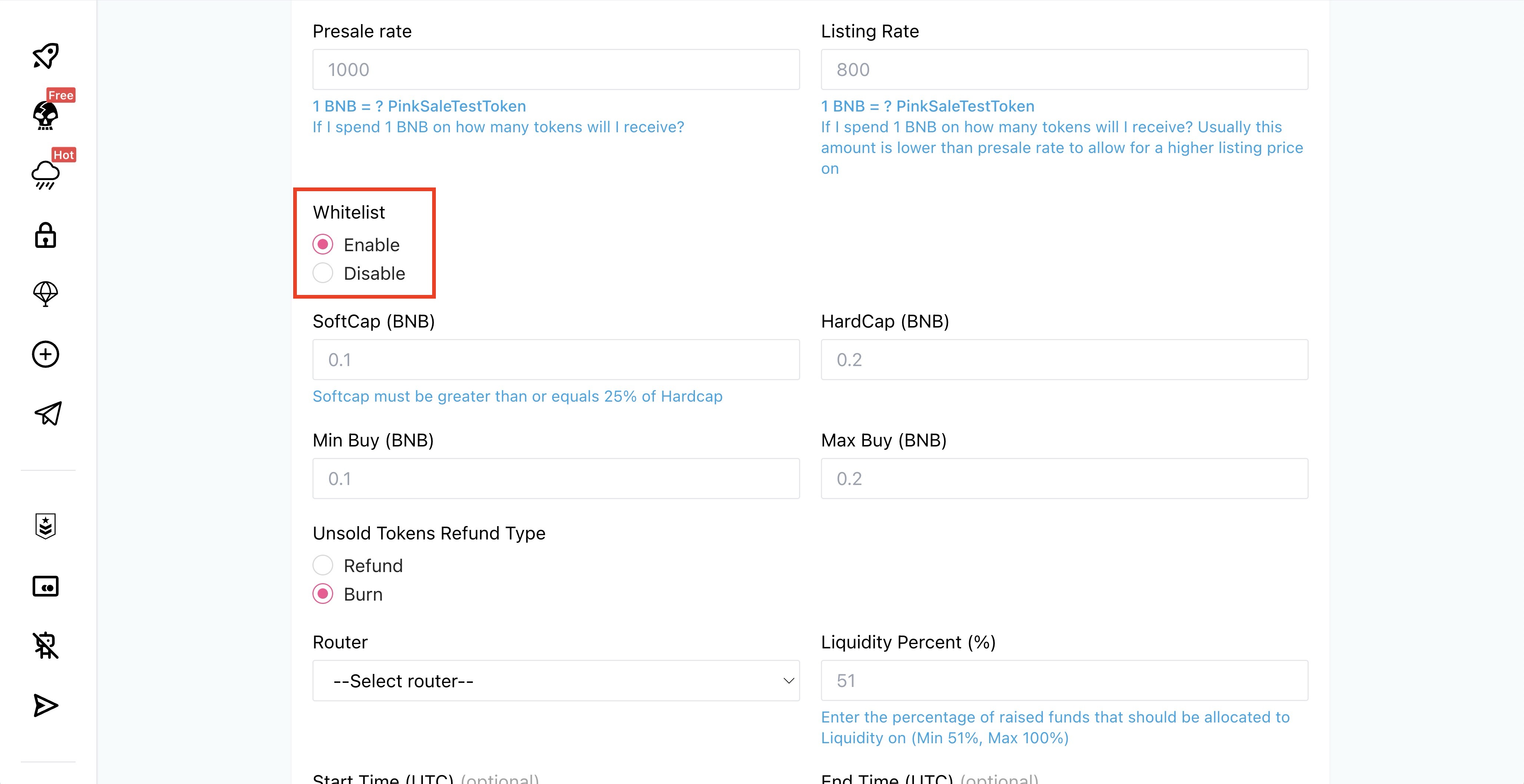Open the parachute airdrop icon

(x=46, y=294)
